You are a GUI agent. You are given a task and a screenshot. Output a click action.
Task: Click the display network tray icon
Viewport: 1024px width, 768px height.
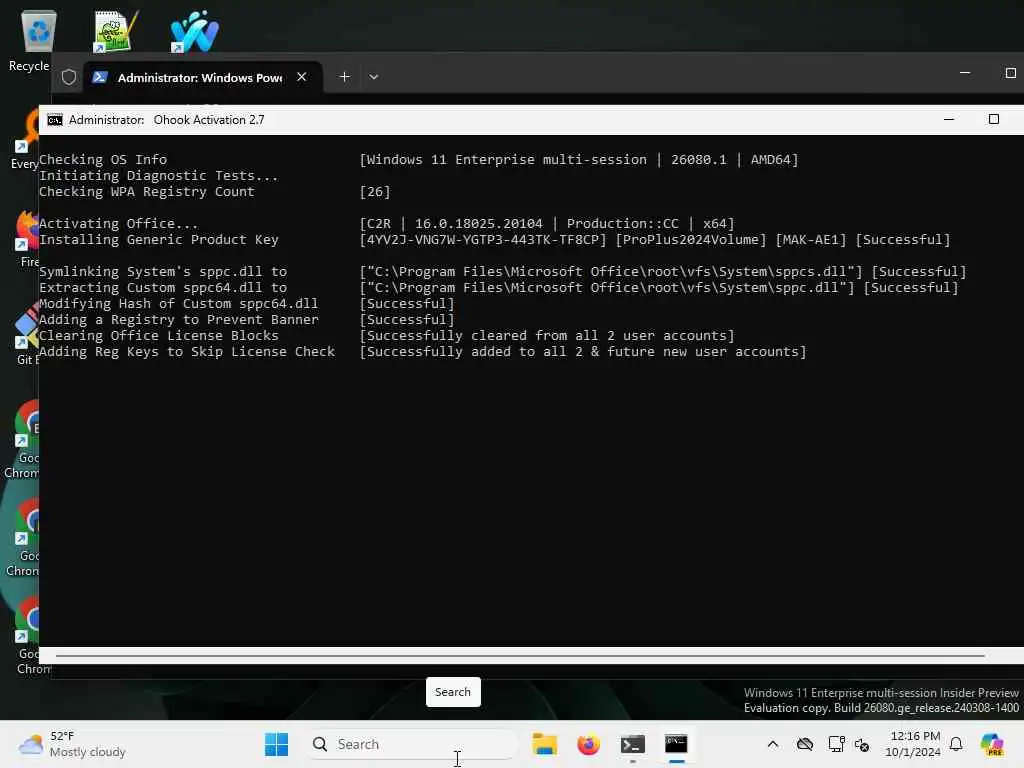(836, 744)
